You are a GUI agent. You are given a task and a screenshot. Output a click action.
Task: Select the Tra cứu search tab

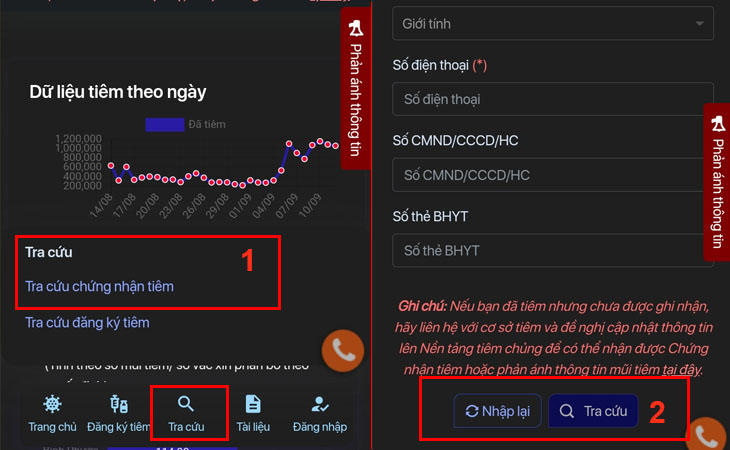(186, 413)
